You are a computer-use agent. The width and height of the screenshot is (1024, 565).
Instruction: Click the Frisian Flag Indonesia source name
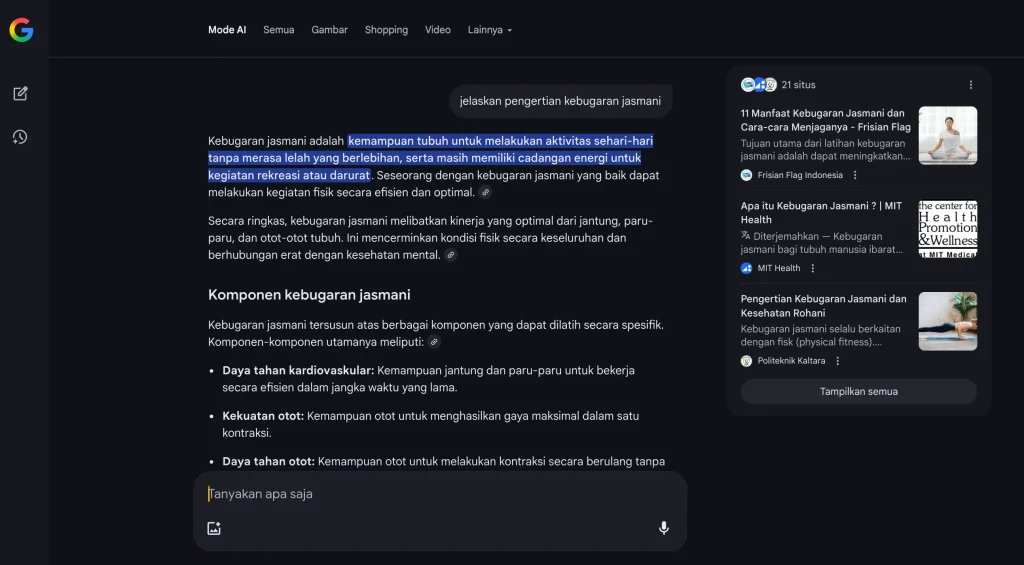point(800,175)
